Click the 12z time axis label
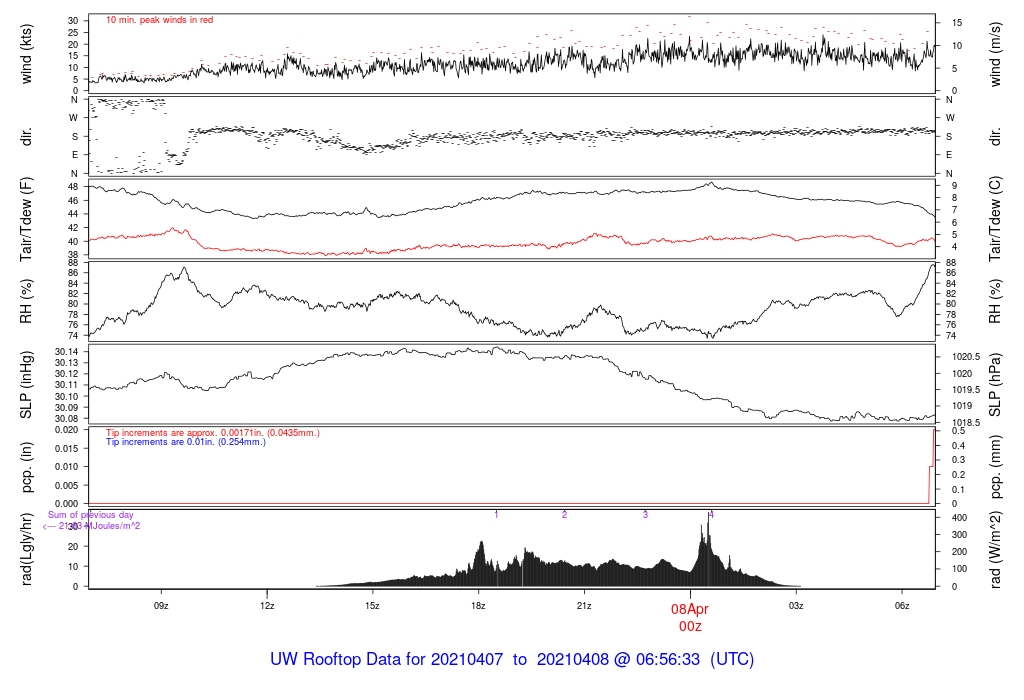The width and height of the screenshot is (1024, 700). 266,606
